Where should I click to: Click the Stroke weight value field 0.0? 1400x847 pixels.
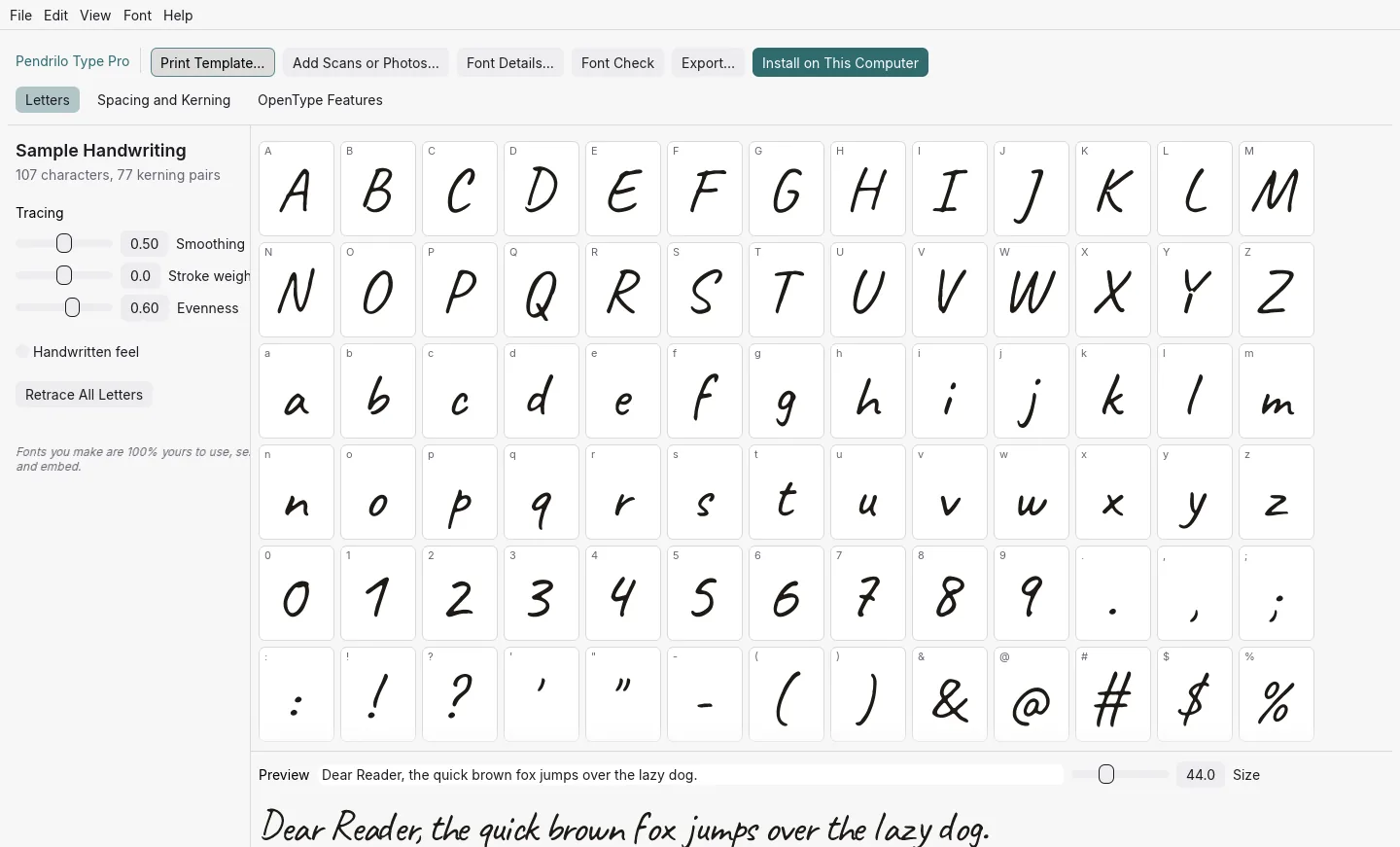(140, 276)
